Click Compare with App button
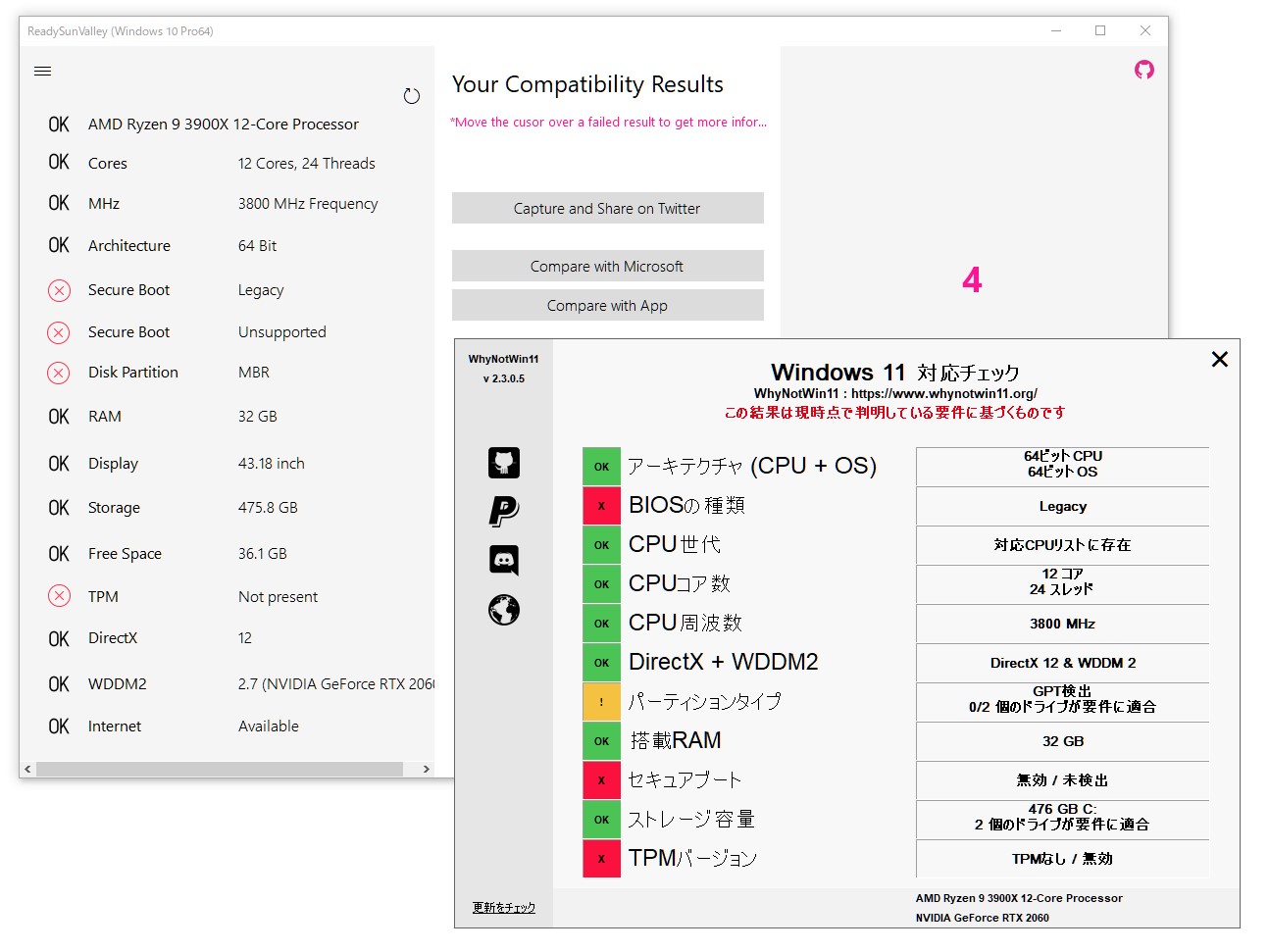The image size is (1269, 952). (x=608, y=305)
